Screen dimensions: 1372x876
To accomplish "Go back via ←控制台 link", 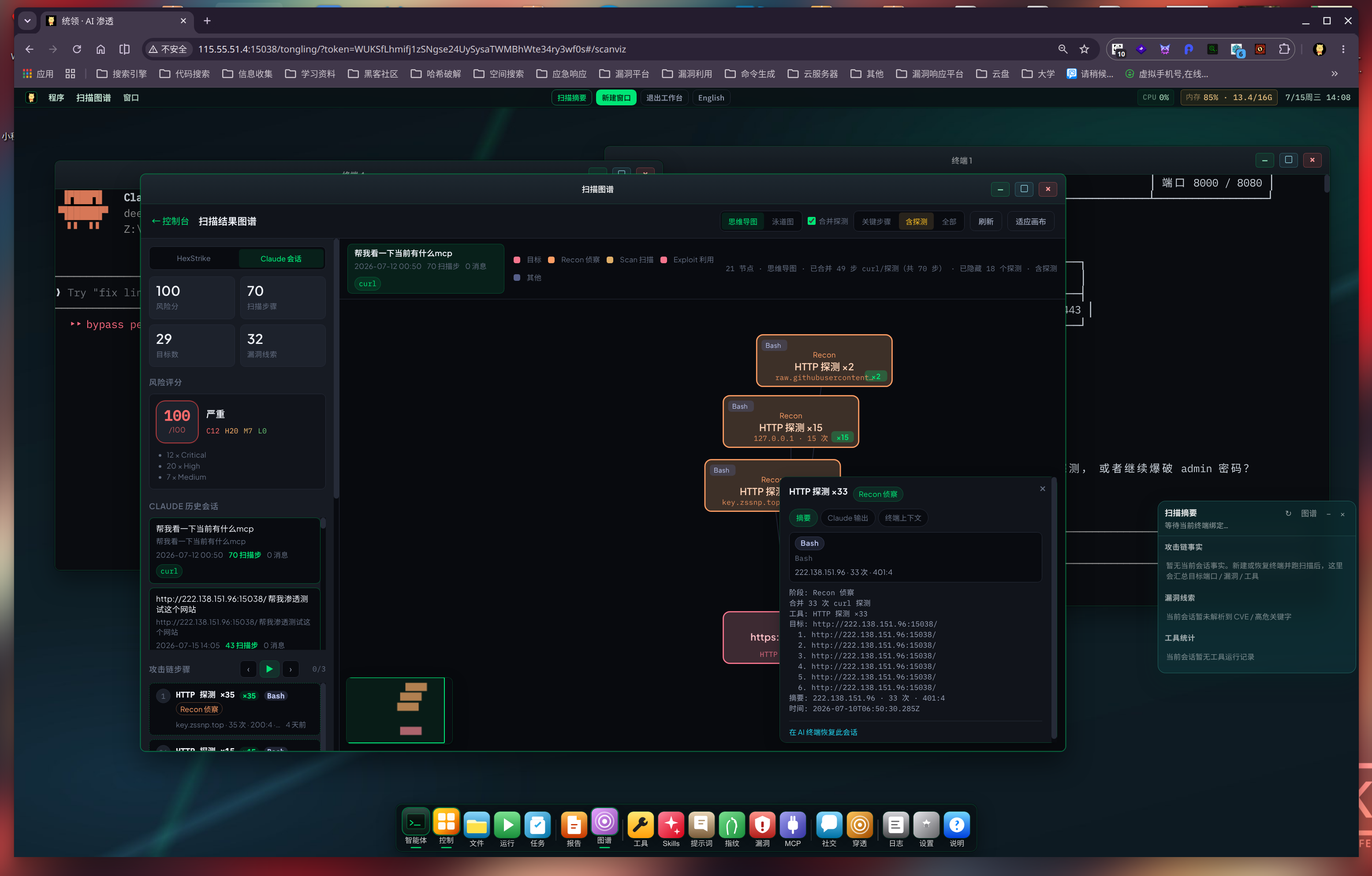I will point(170,221).
